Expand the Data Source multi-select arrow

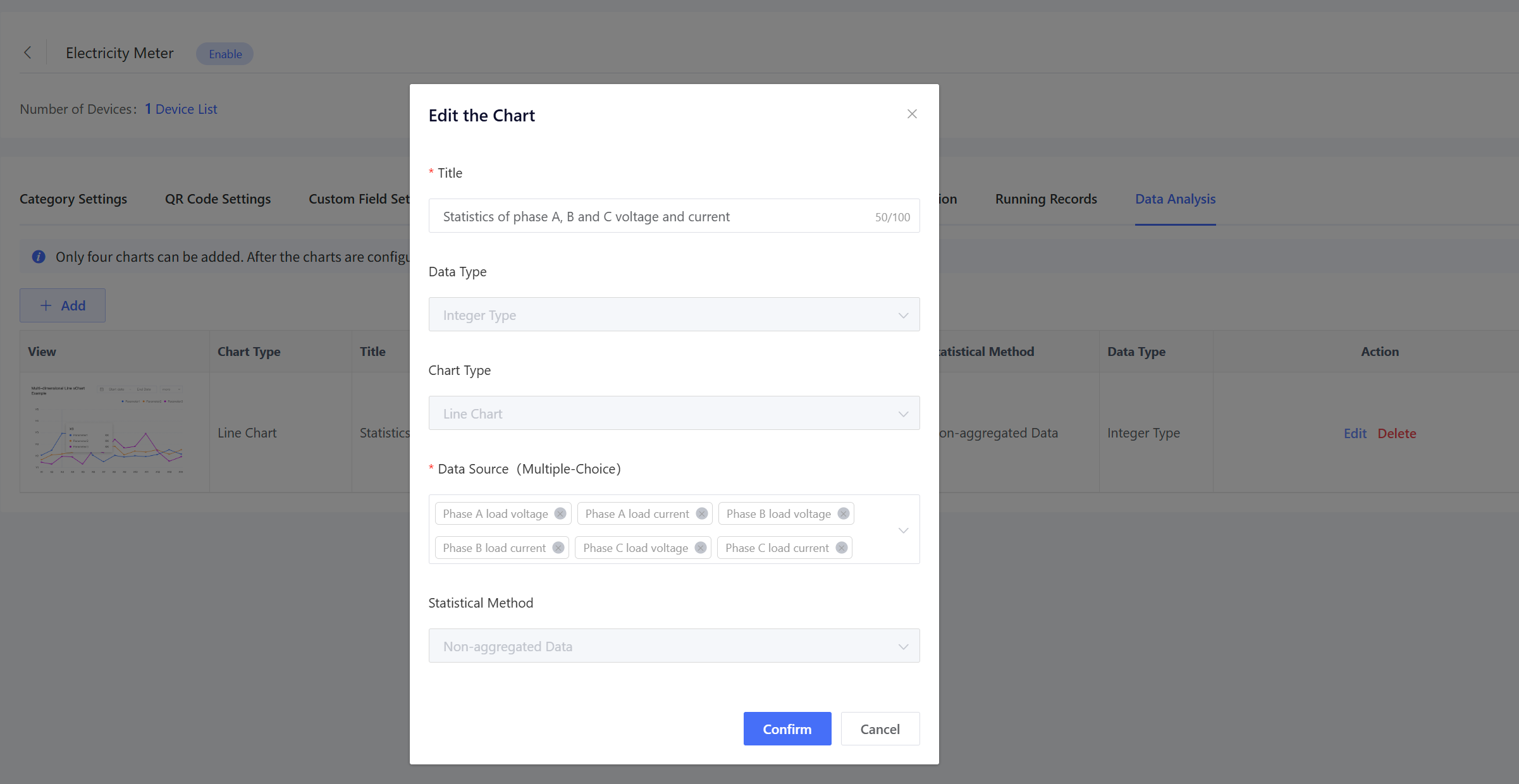(903, 530)
